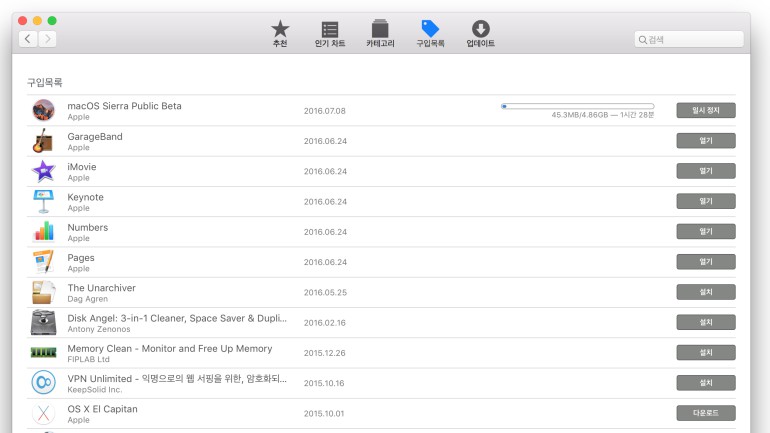Click the Keynote podium icon
This screenshot has height=433, width=770.
[43, 201]
